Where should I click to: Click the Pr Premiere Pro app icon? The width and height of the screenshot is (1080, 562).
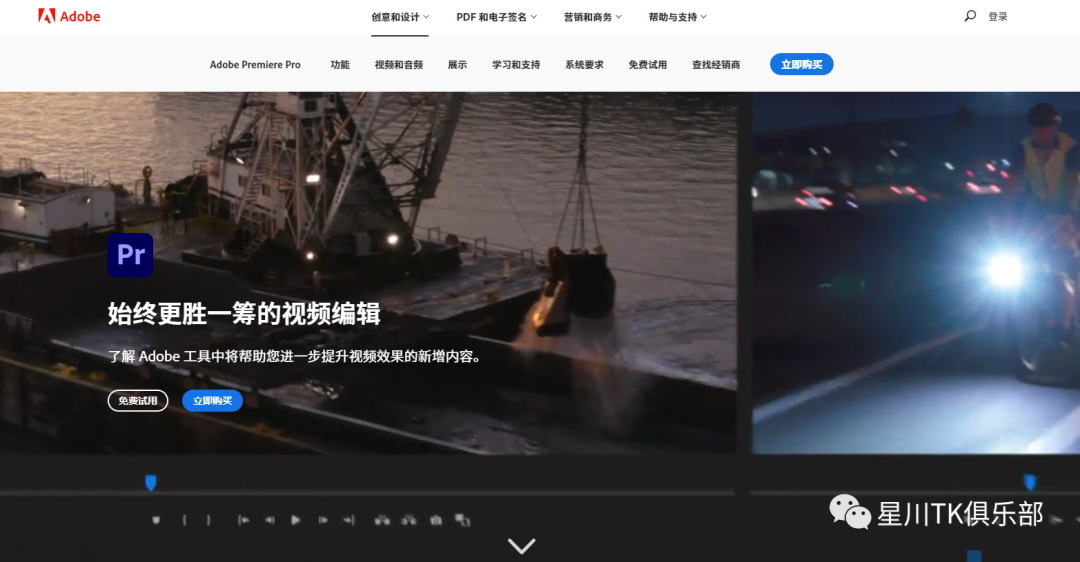(130, 255)
